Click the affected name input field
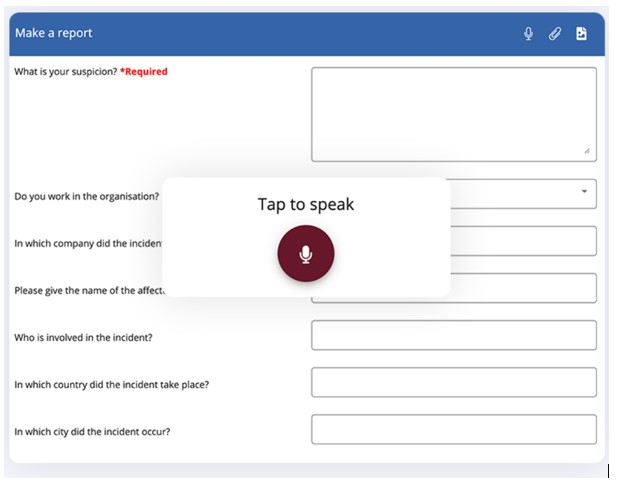Viewport: 622px width, 490px height. click(x=522, y=288)
